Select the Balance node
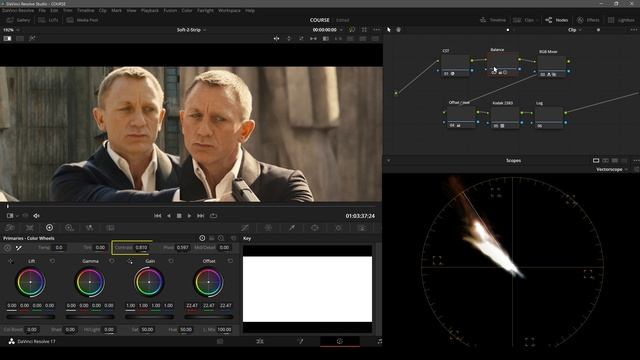This screenshot has height=360, width=640. click(x=502, y=64)
